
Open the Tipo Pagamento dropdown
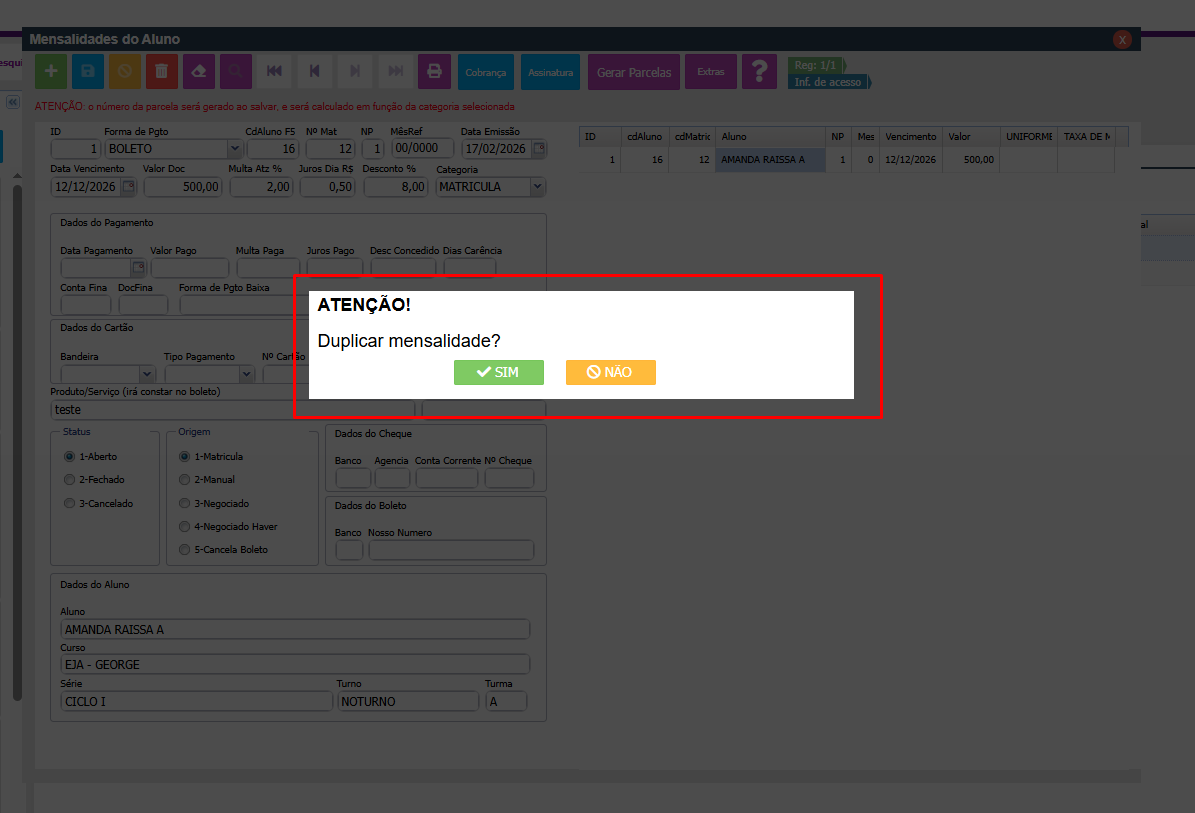pyautogui.click(x=247, y=374)
